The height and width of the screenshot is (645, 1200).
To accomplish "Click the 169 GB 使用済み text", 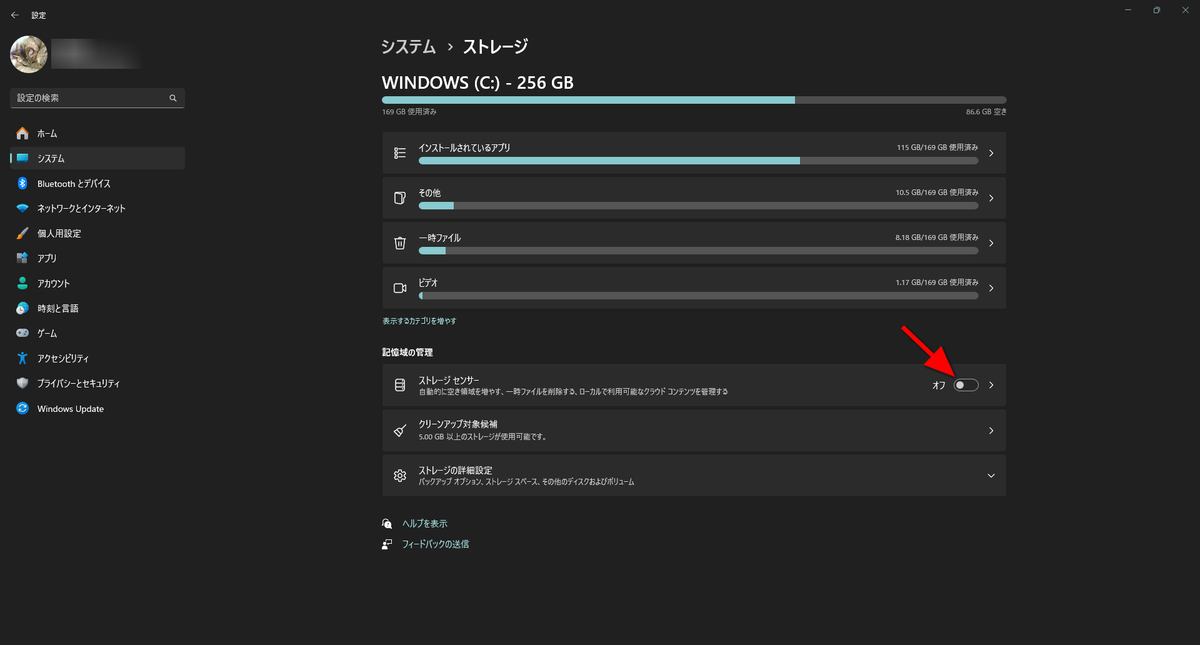I will point(409,111).
